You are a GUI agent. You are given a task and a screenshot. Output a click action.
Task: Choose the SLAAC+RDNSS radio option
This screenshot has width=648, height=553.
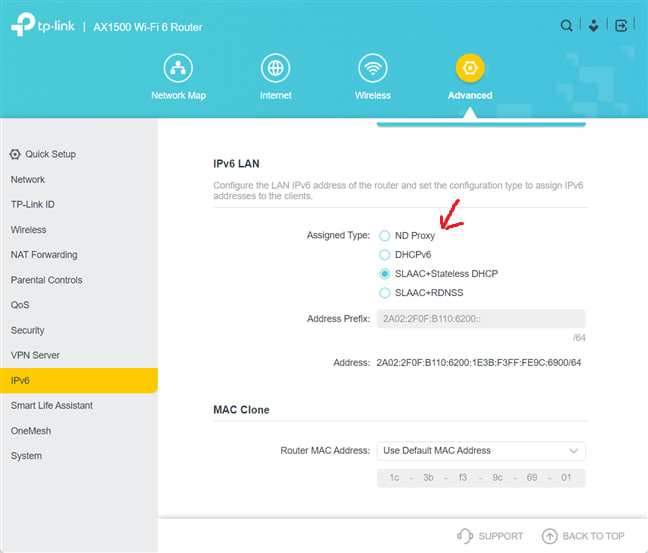click(385, 293)
